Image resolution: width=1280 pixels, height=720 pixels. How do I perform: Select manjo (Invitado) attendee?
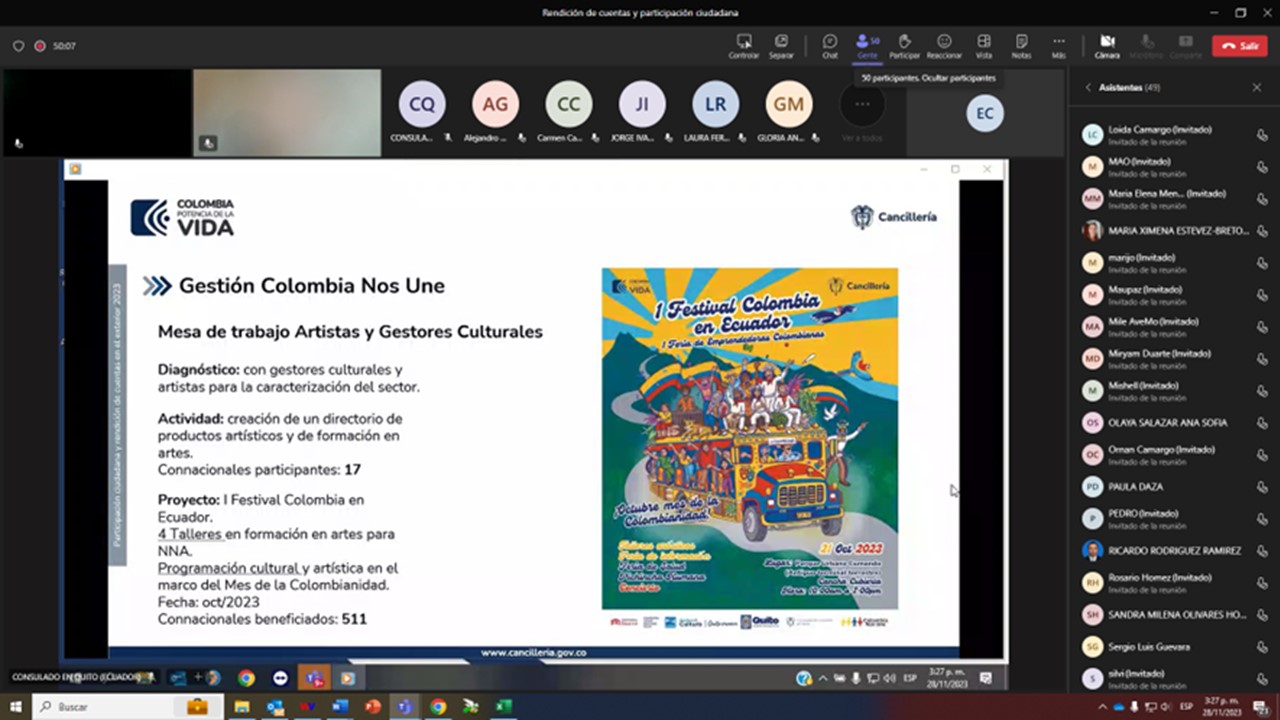click(1174, 262)
